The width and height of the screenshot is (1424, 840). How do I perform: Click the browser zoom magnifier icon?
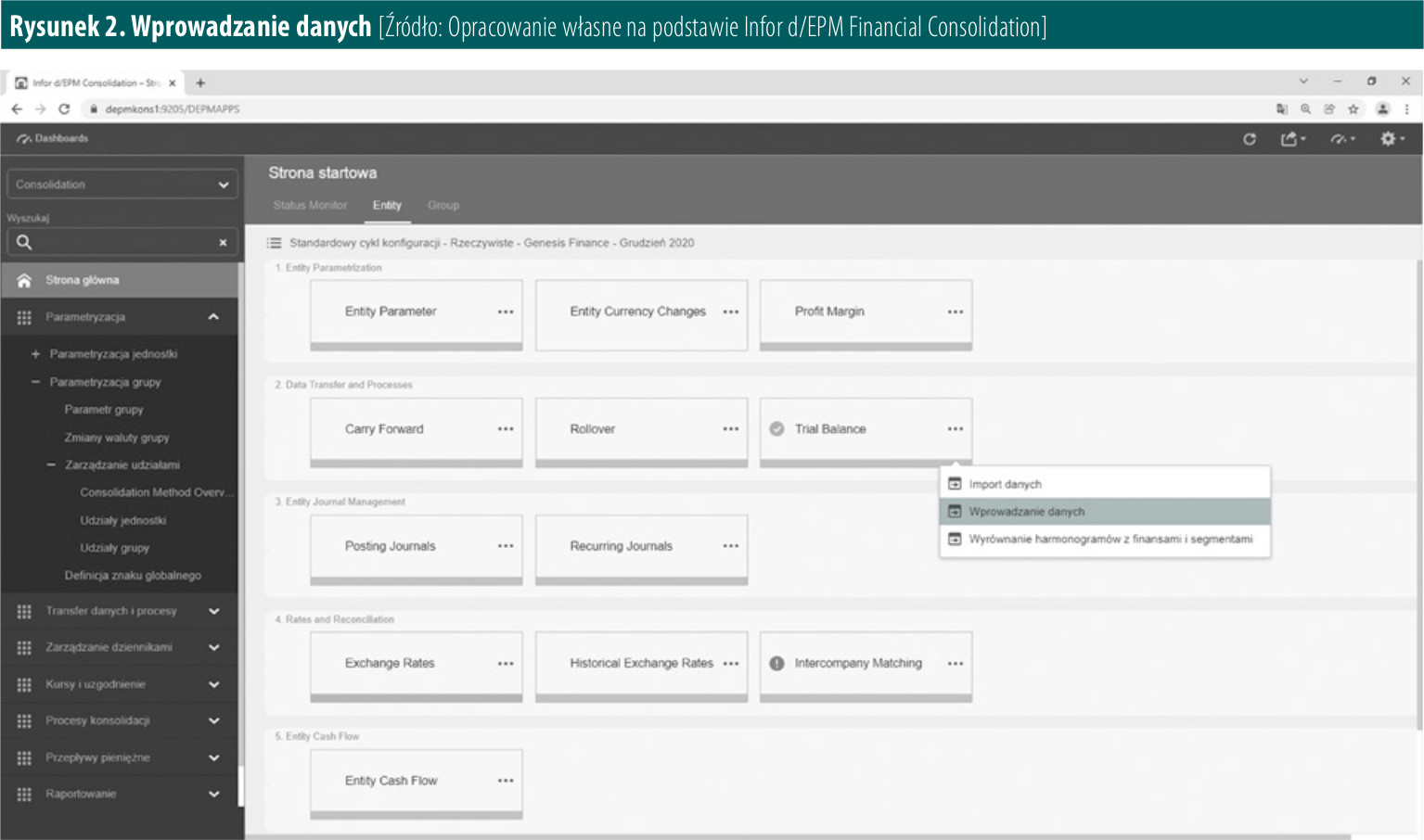1305,108
